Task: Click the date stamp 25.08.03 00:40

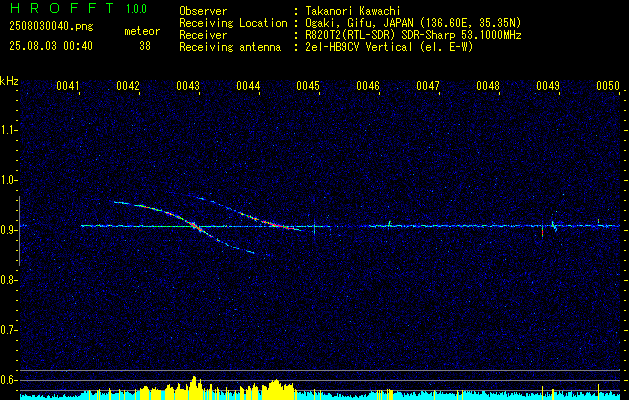Action: (x=51, y=46)
